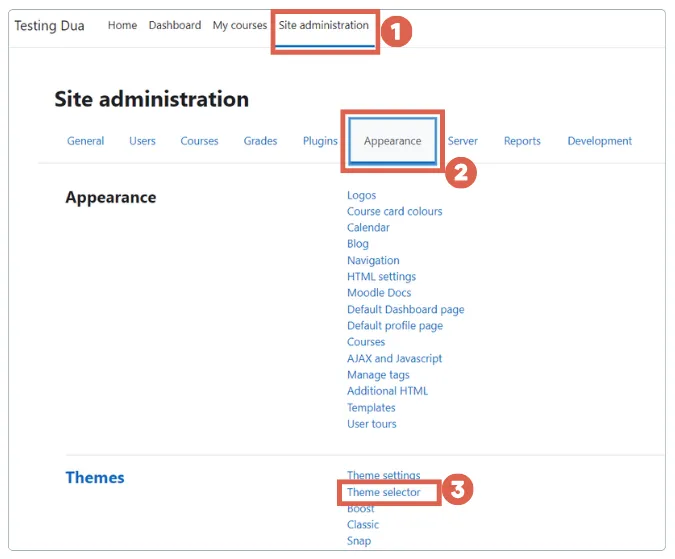Screen dimensions: 675x559
Task: Open Default Dashboard page link
Action: click(406, 310)
